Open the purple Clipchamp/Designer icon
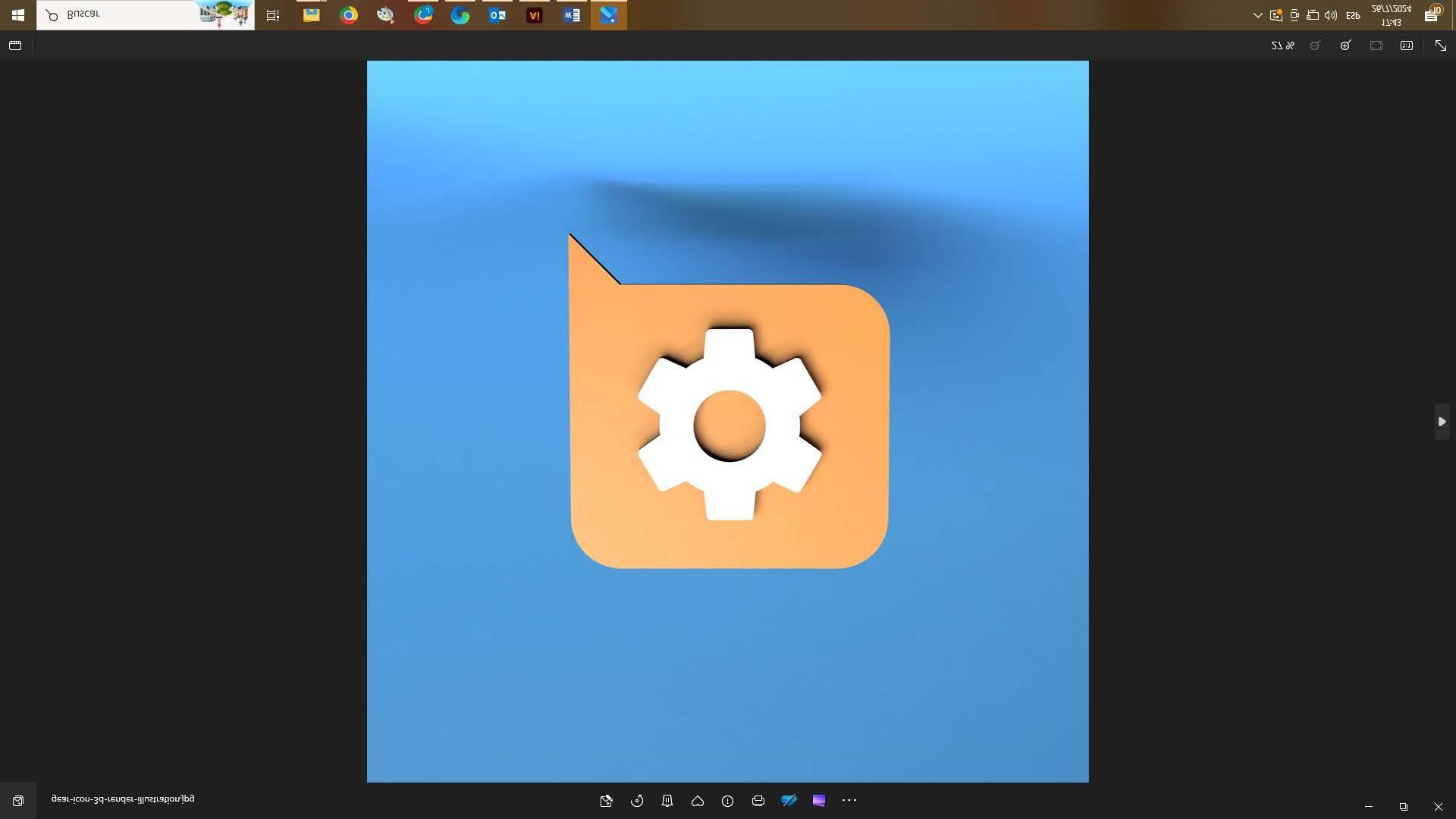 click(819, 801)
